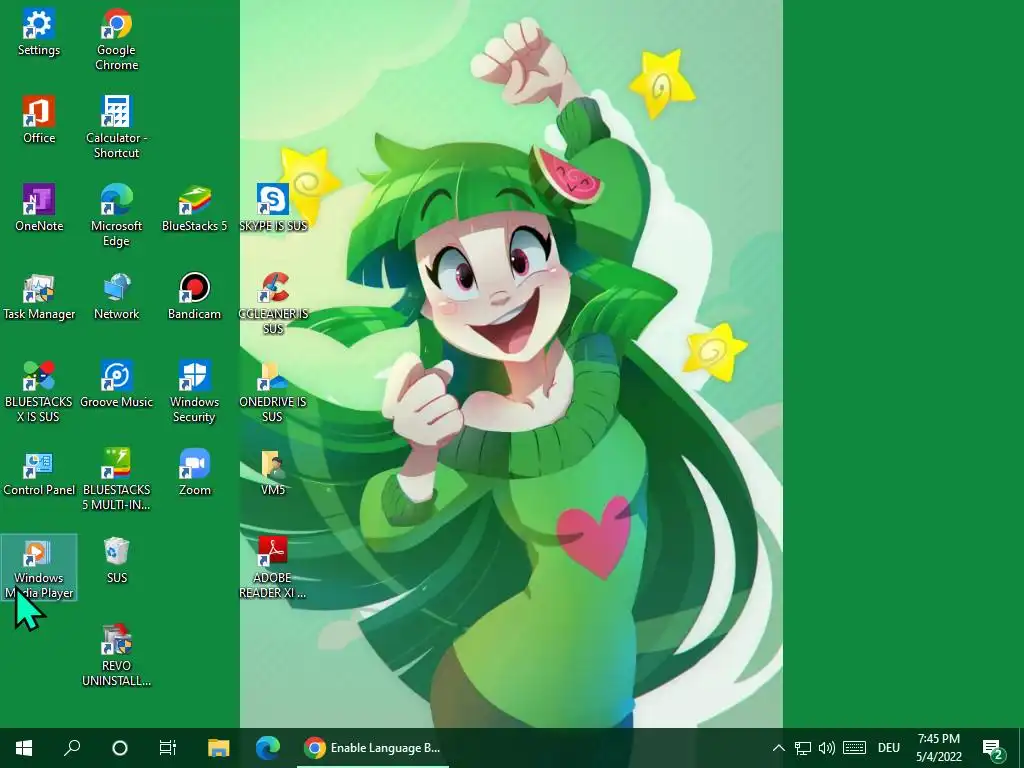Screen dimensions: 1024x768
Task: Launch Microsoft Edge from the taskbar
Action: [267, 748]
